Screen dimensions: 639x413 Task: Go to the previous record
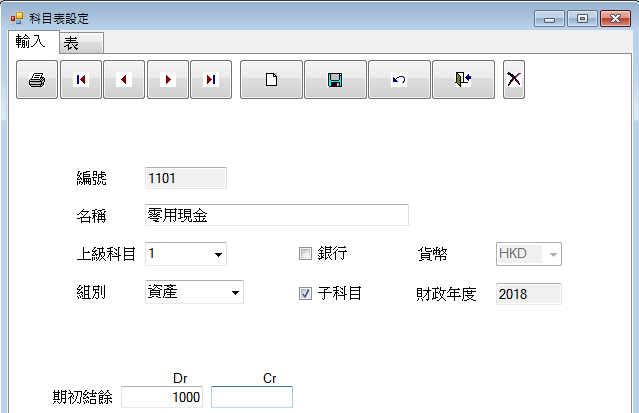[124, 80]
